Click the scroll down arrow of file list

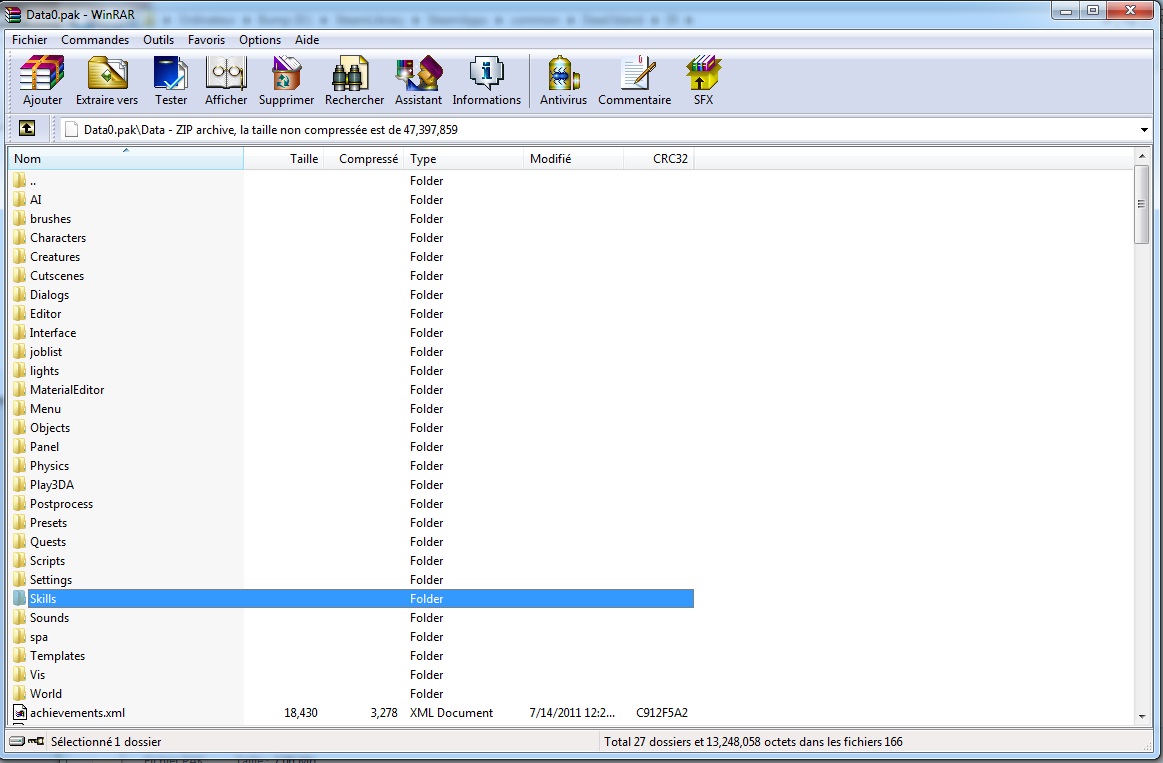tap(1141, 716)
